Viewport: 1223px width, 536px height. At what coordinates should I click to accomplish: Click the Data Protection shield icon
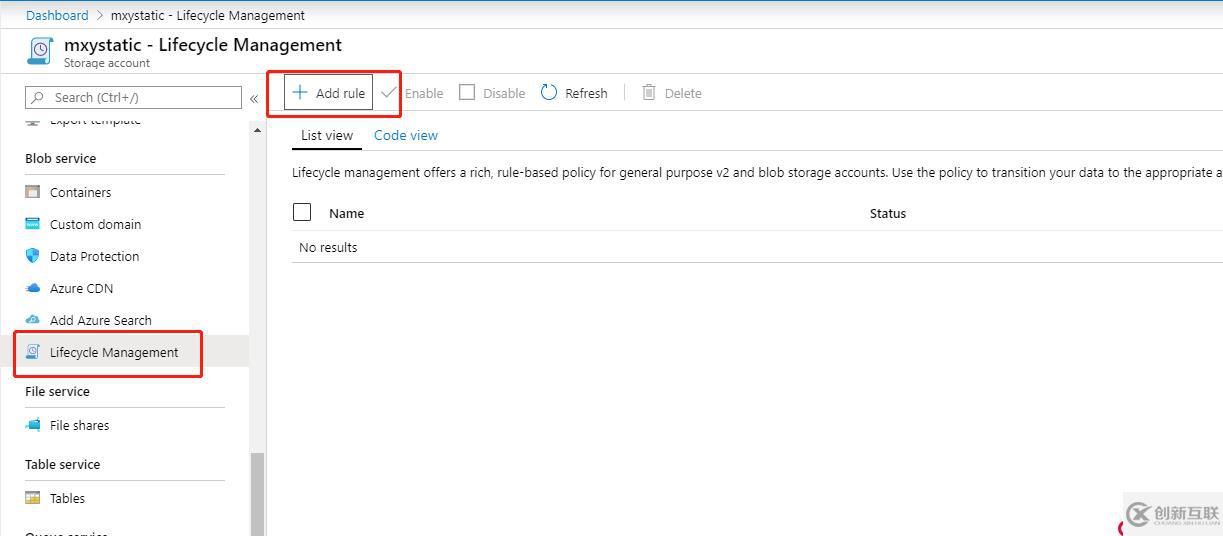click(x=33, y=256)
